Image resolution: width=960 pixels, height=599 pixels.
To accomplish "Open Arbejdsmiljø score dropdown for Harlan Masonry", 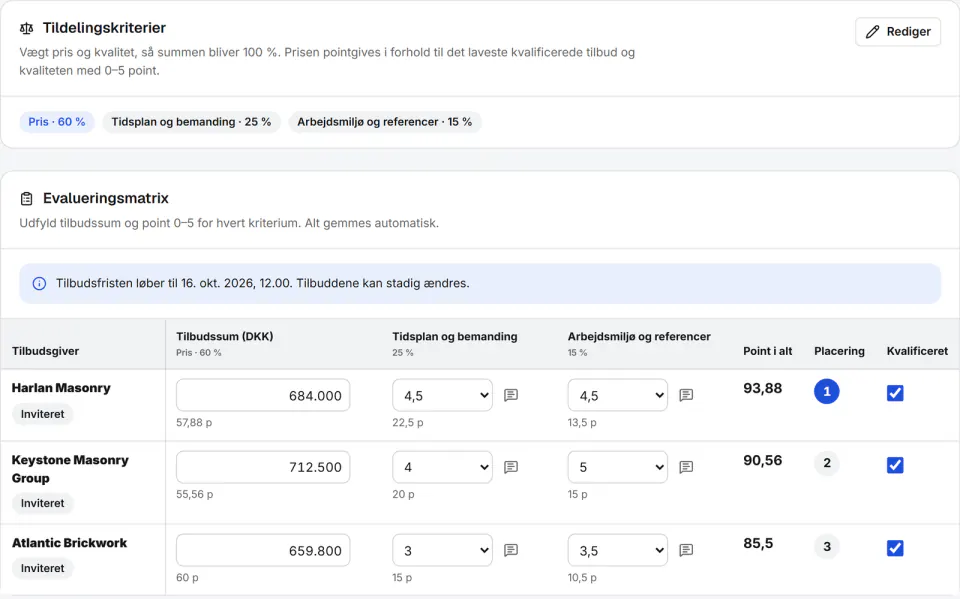I will [617, 395].
